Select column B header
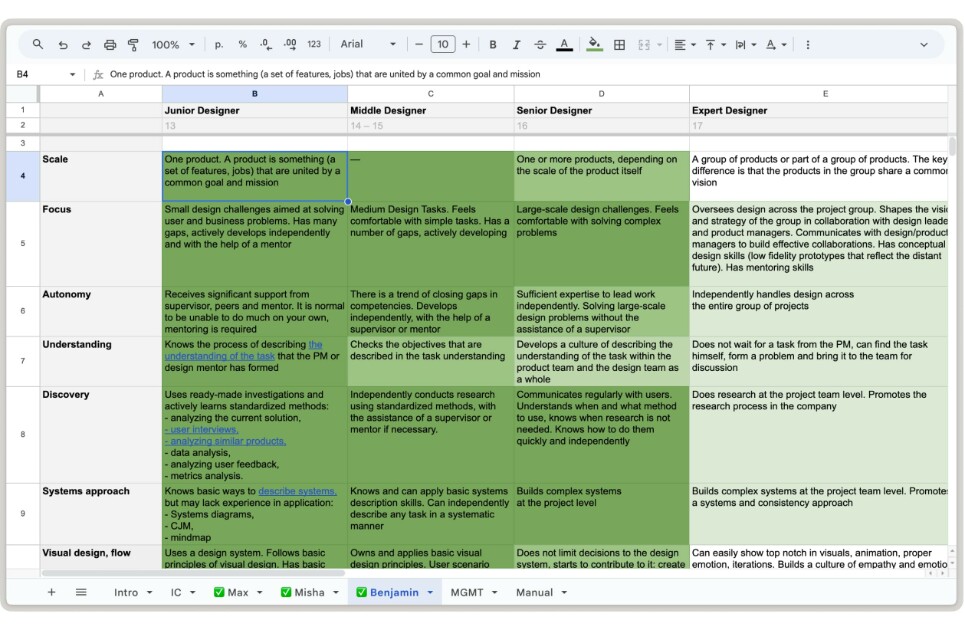 click(x=255, y=94)
